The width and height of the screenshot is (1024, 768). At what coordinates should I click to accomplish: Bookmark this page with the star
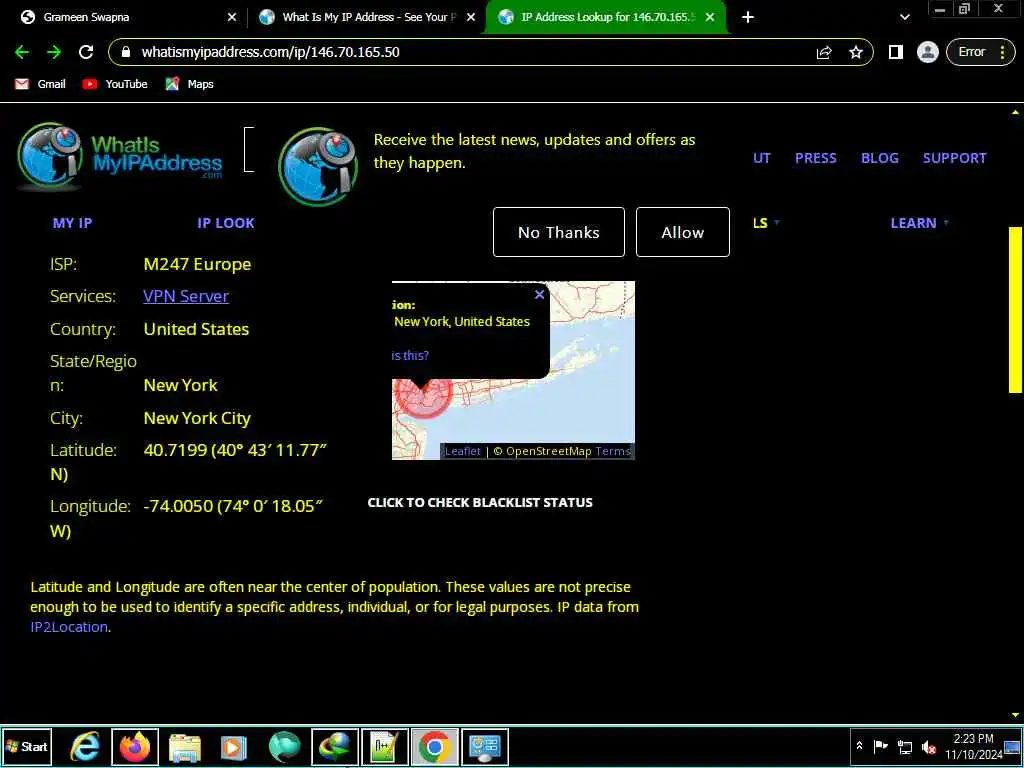click(856, 52)
